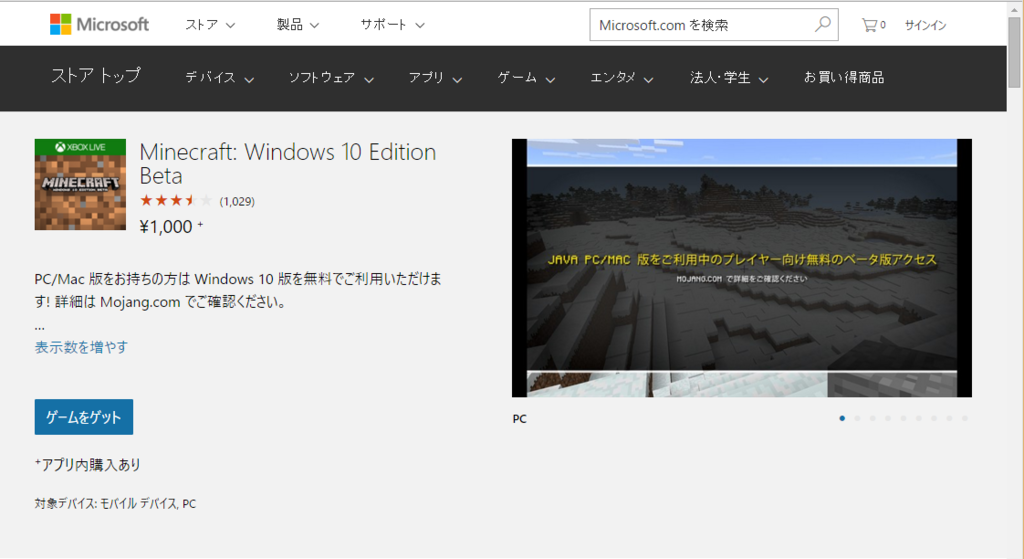Click the star rating icons

tap(176, 200)
